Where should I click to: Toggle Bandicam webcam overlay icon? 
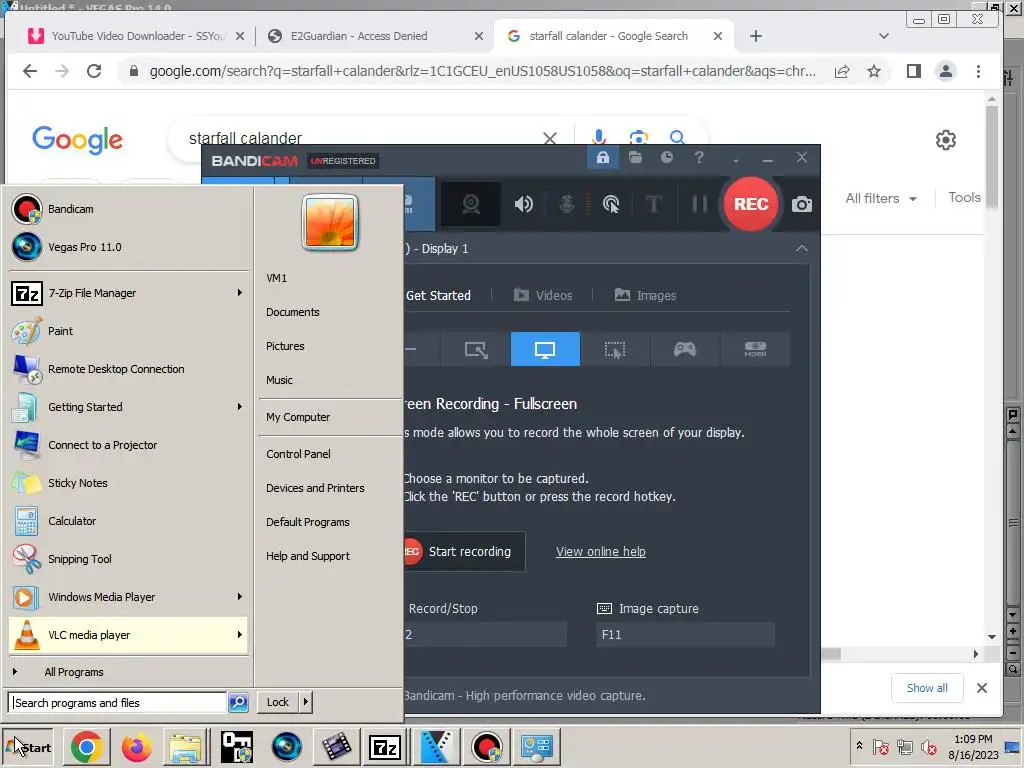471,204
